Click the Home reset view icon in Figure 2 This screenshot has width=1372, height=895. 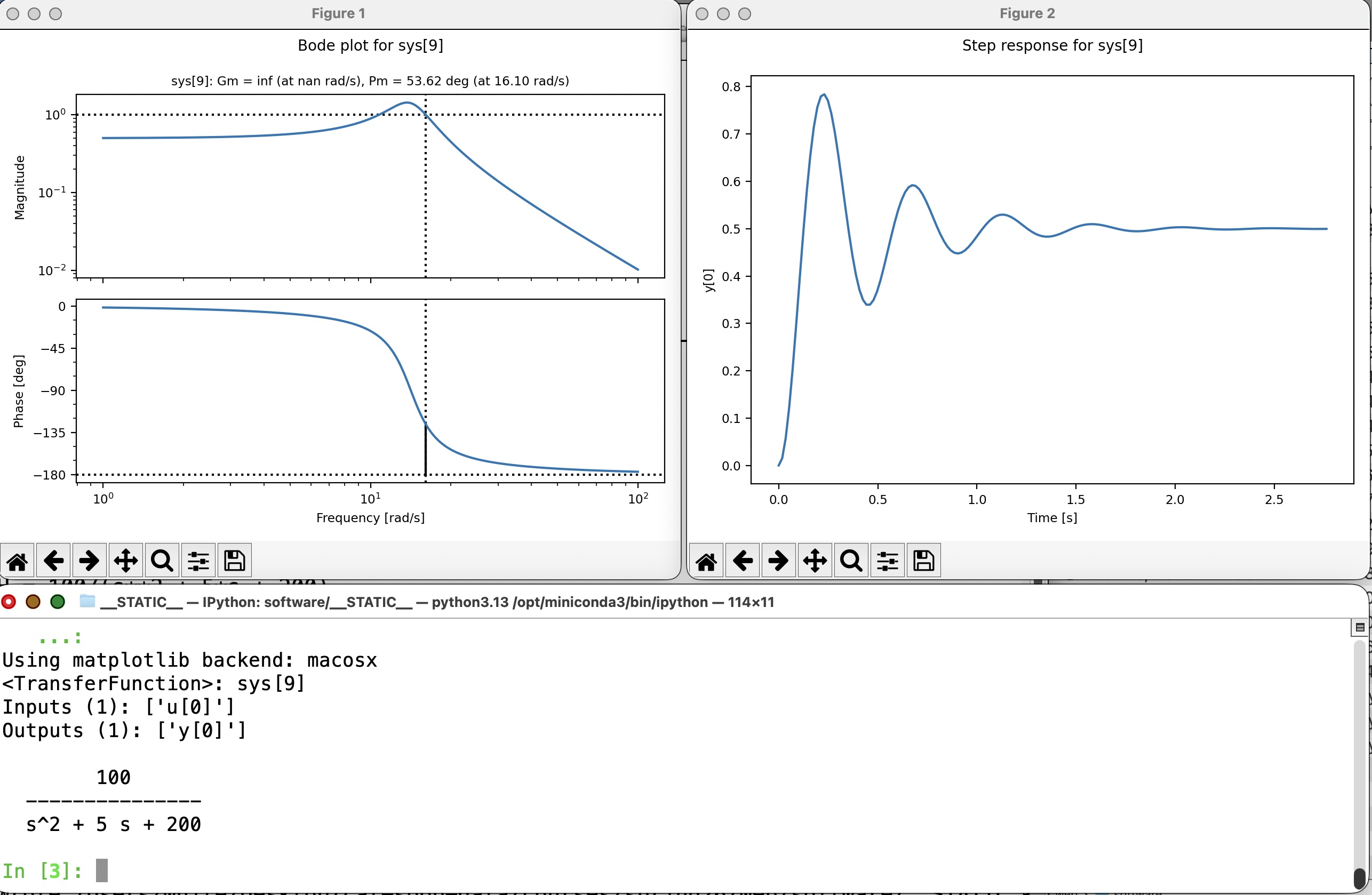pyautogui.click(x=706, y=560)
